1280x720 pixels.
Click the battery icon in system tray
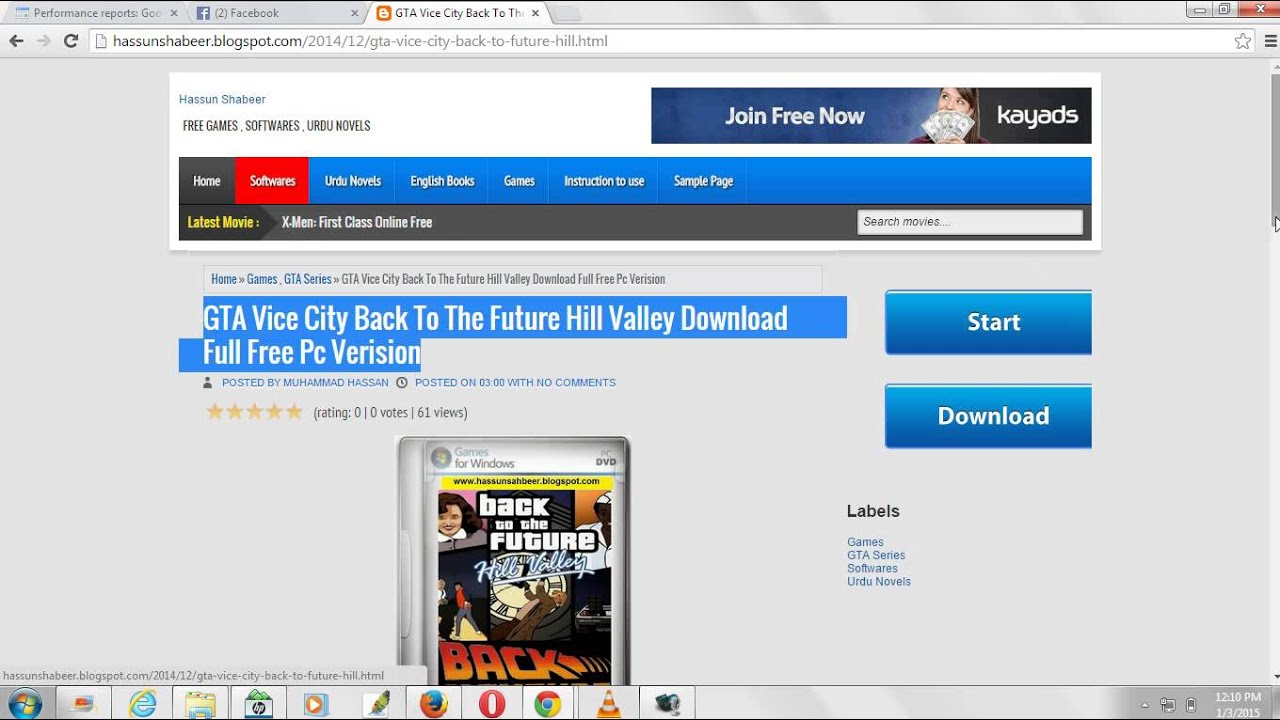1191,704
